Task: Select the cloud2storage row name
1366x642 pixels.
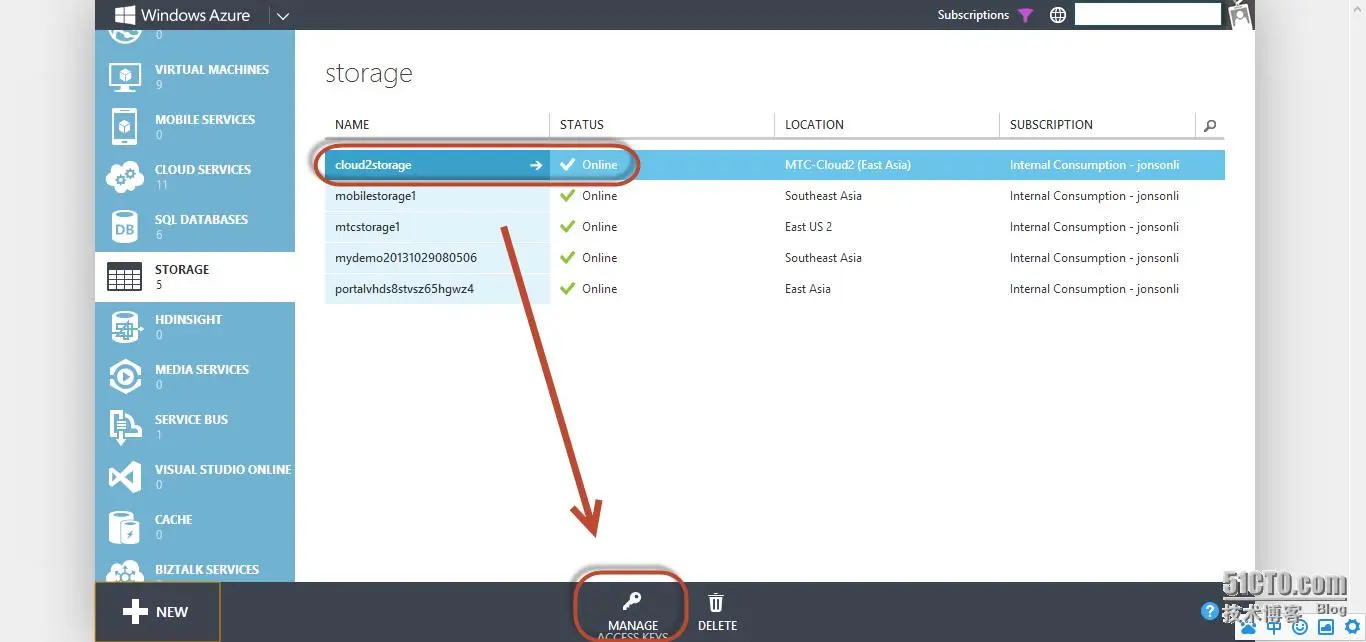Action: click(373, 165)
